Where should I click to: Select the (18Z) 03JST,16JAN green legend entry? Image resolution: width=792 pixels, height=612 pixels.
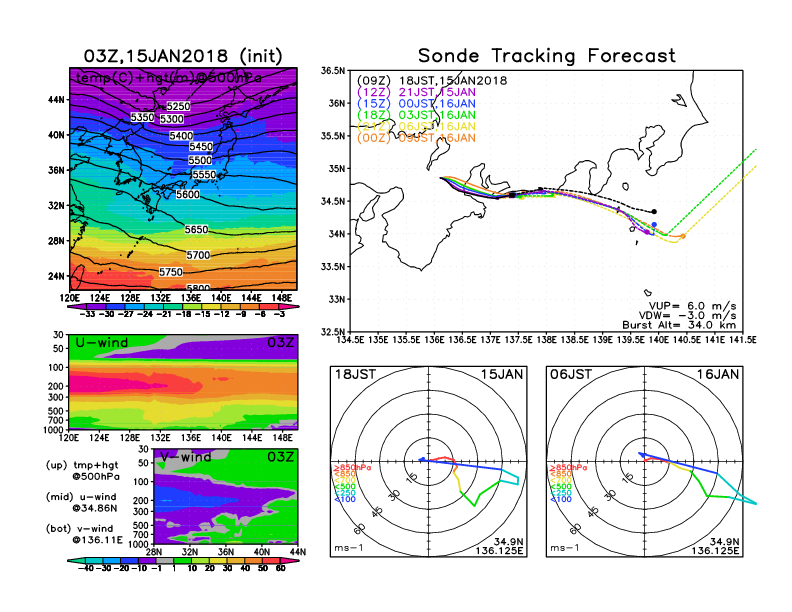click(416, 115)
